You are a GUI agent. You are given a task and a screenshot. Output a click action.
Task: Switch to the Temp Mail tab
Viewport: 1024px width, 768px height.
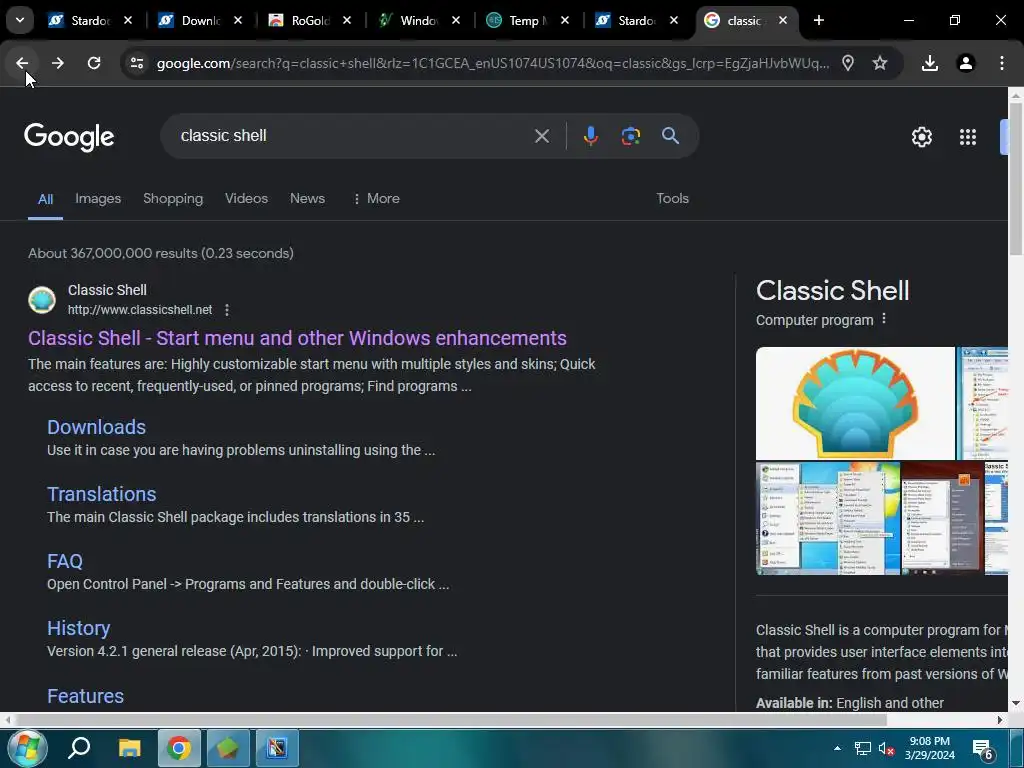tap(519, 20)
